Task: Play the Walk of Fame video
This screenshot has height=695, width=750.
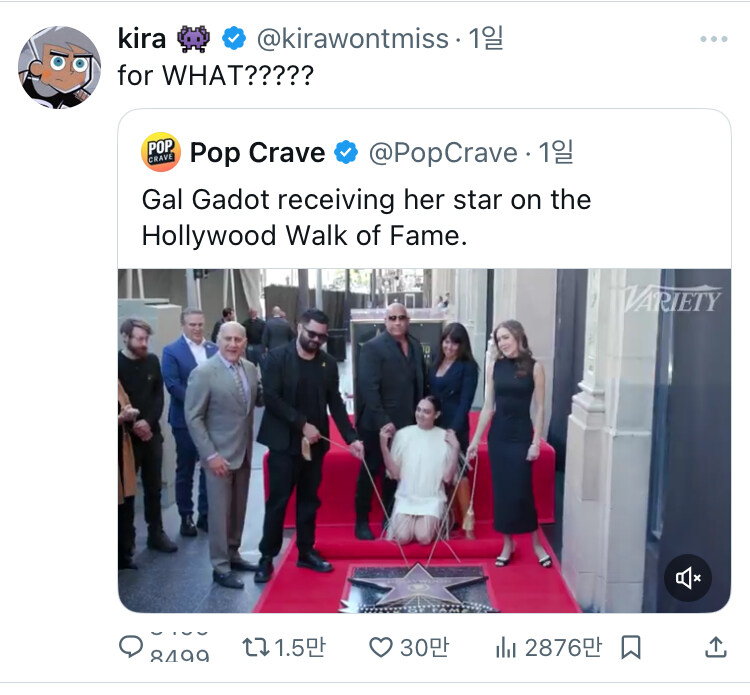Action: coord(424,440)
